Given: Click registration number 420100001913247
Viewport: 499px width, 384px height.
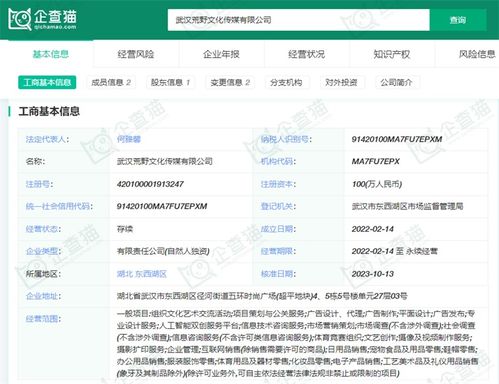Looking at the screenshot, I should [150, 184].
